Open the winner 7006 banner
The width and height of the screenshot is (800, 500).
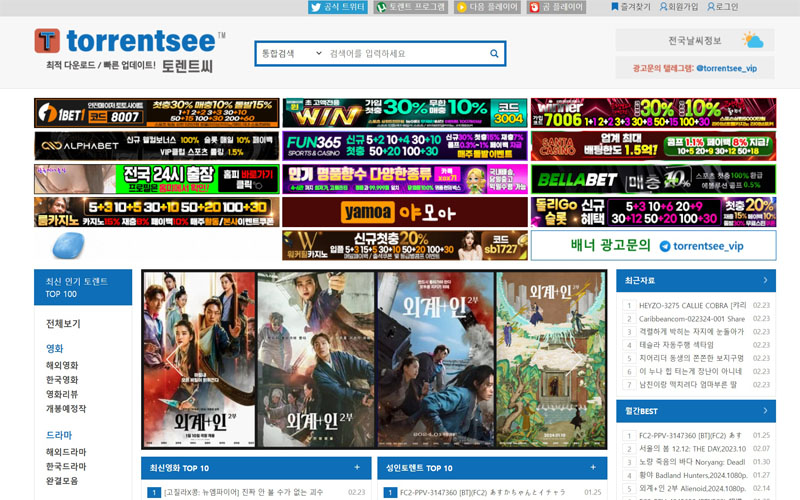[654, 113]
